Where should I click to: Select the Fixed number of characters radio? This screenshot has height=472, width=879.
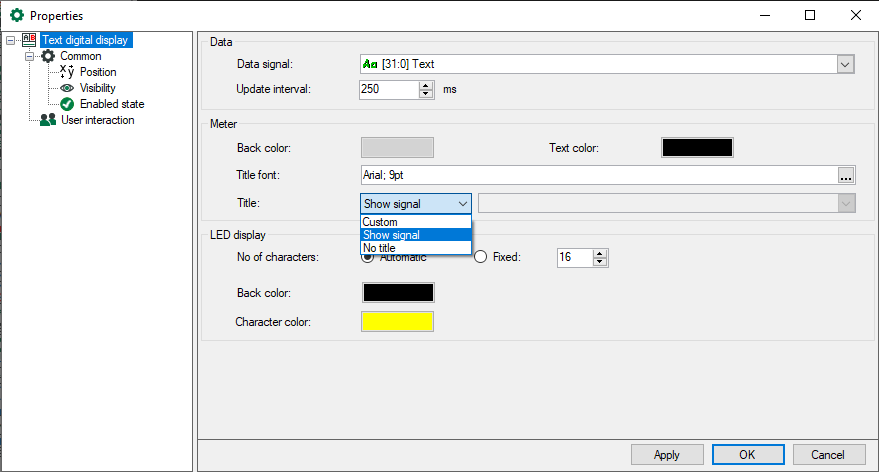[481, 257]
